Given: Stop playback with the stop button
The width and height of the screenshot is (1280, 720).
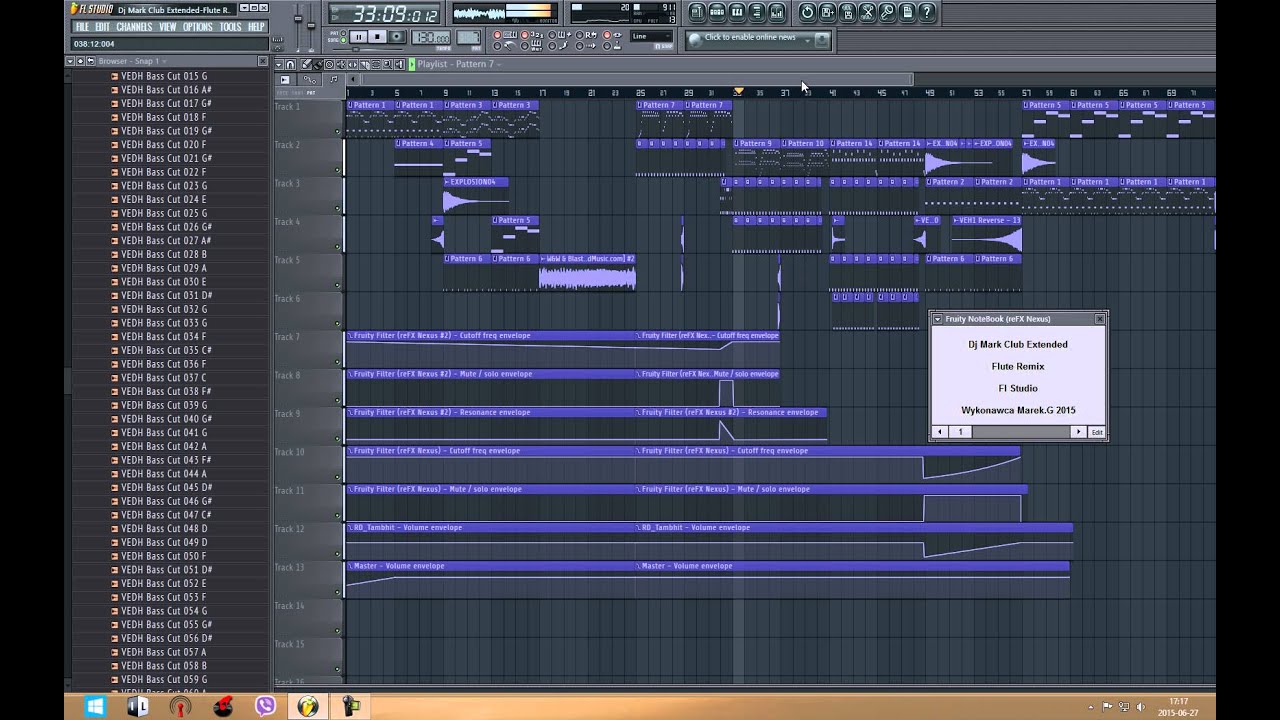Looking at the screenshot, I should tap(378, 37).
